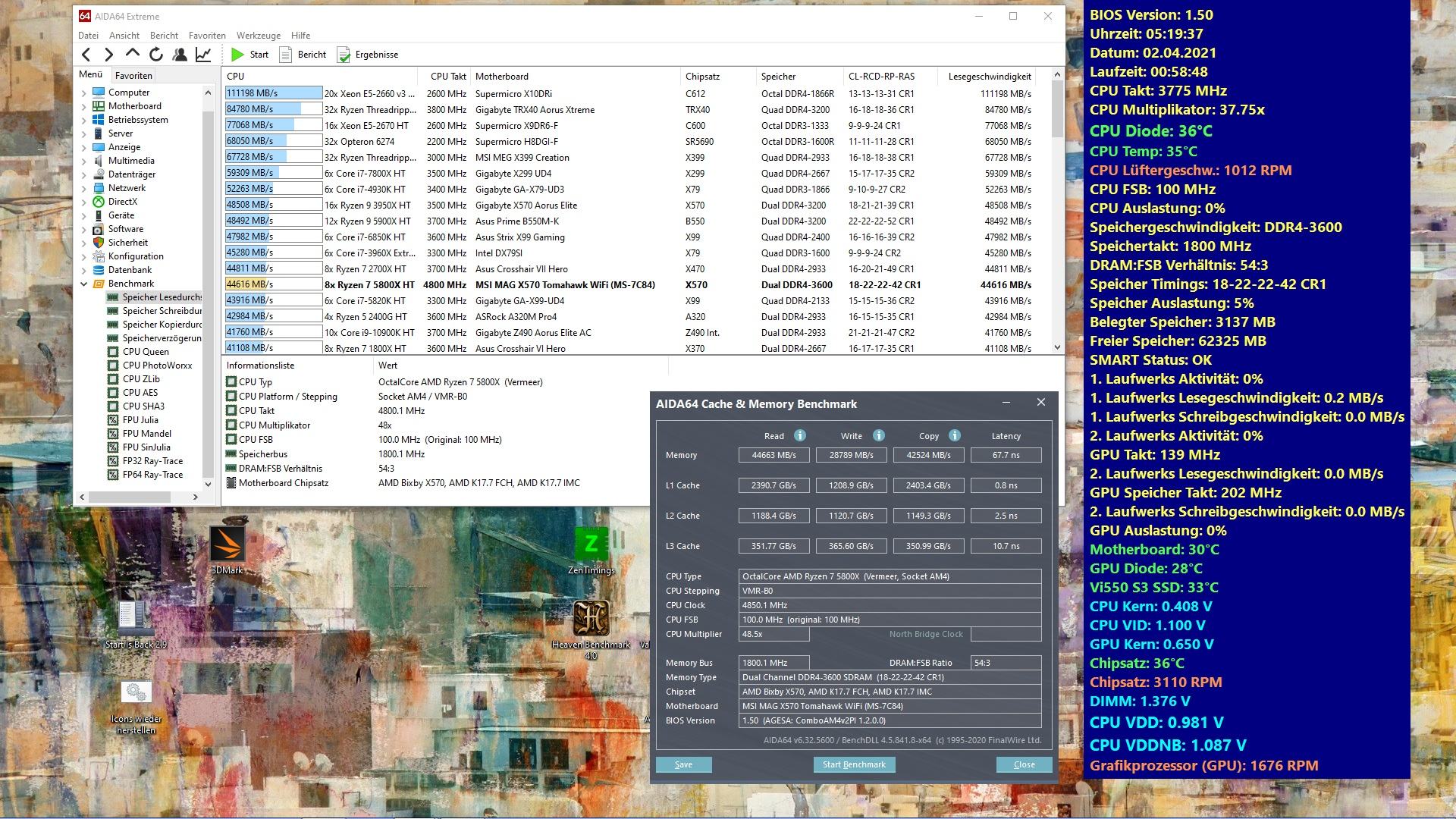Select the CPU ZLib benchmark
The width and height of the screenshot is (1456, 819).
pos(133,379)
